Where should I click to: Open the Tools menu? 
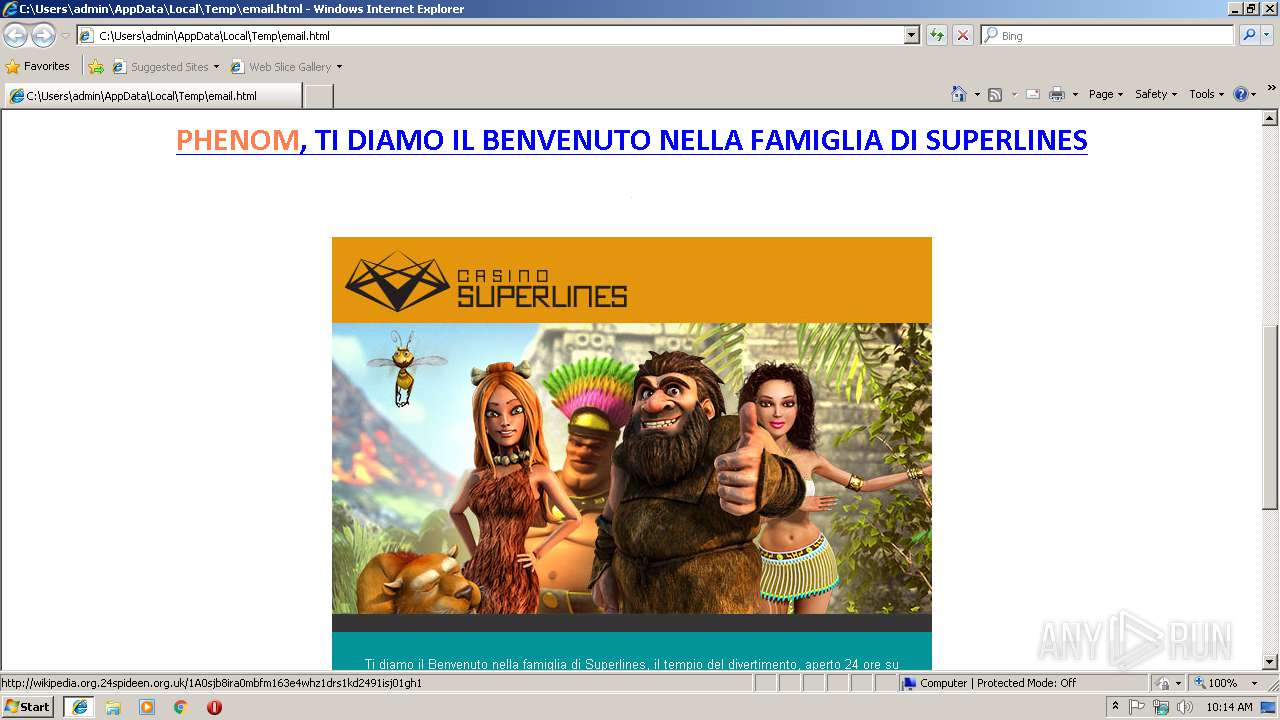click(x=1206, y=94)
